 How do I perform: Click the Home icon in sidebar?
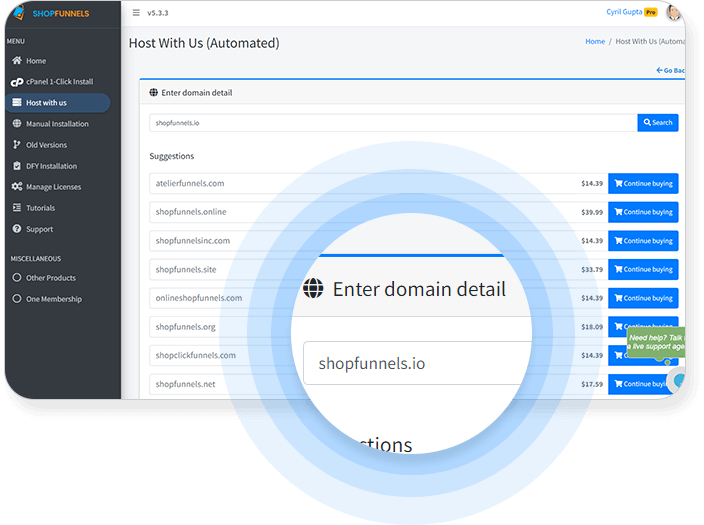click(17, 61)
